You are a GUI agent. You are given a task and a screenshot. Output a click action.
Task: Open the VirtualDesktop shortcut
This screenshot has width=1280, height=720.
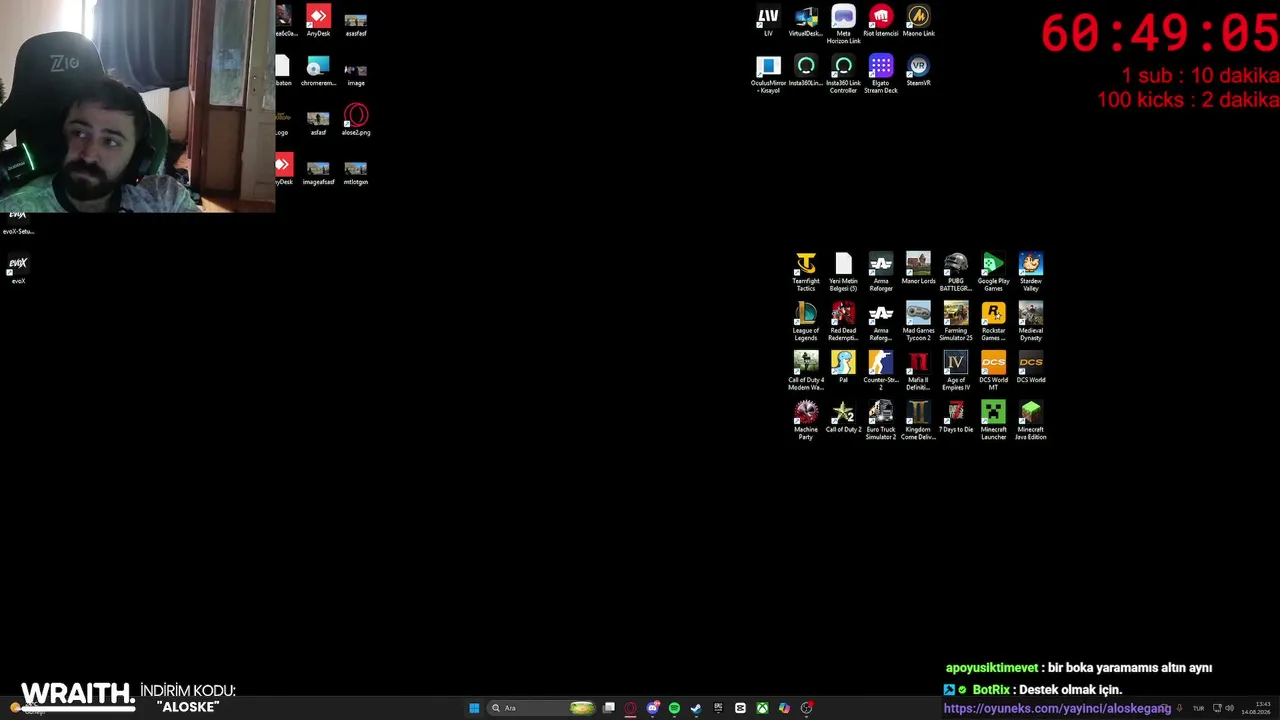click(x=806, y=21)
